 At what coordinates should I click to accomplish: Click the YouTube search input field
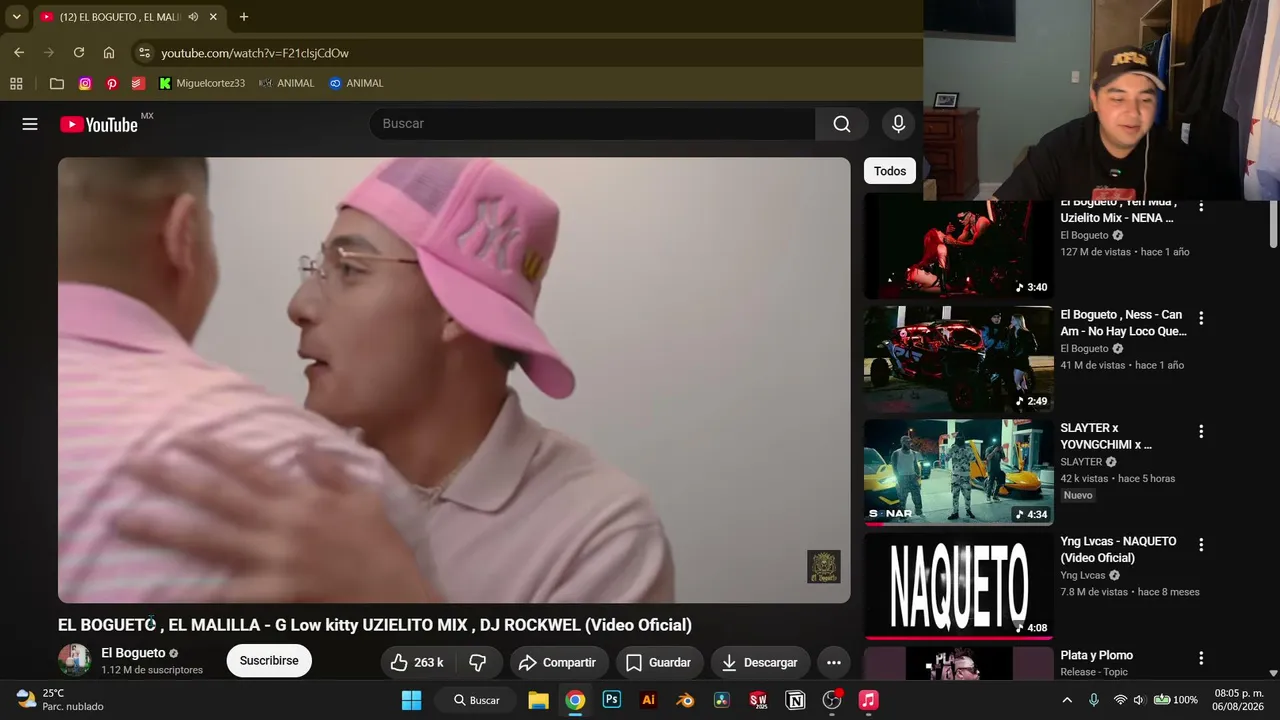[x=592, y=124]
